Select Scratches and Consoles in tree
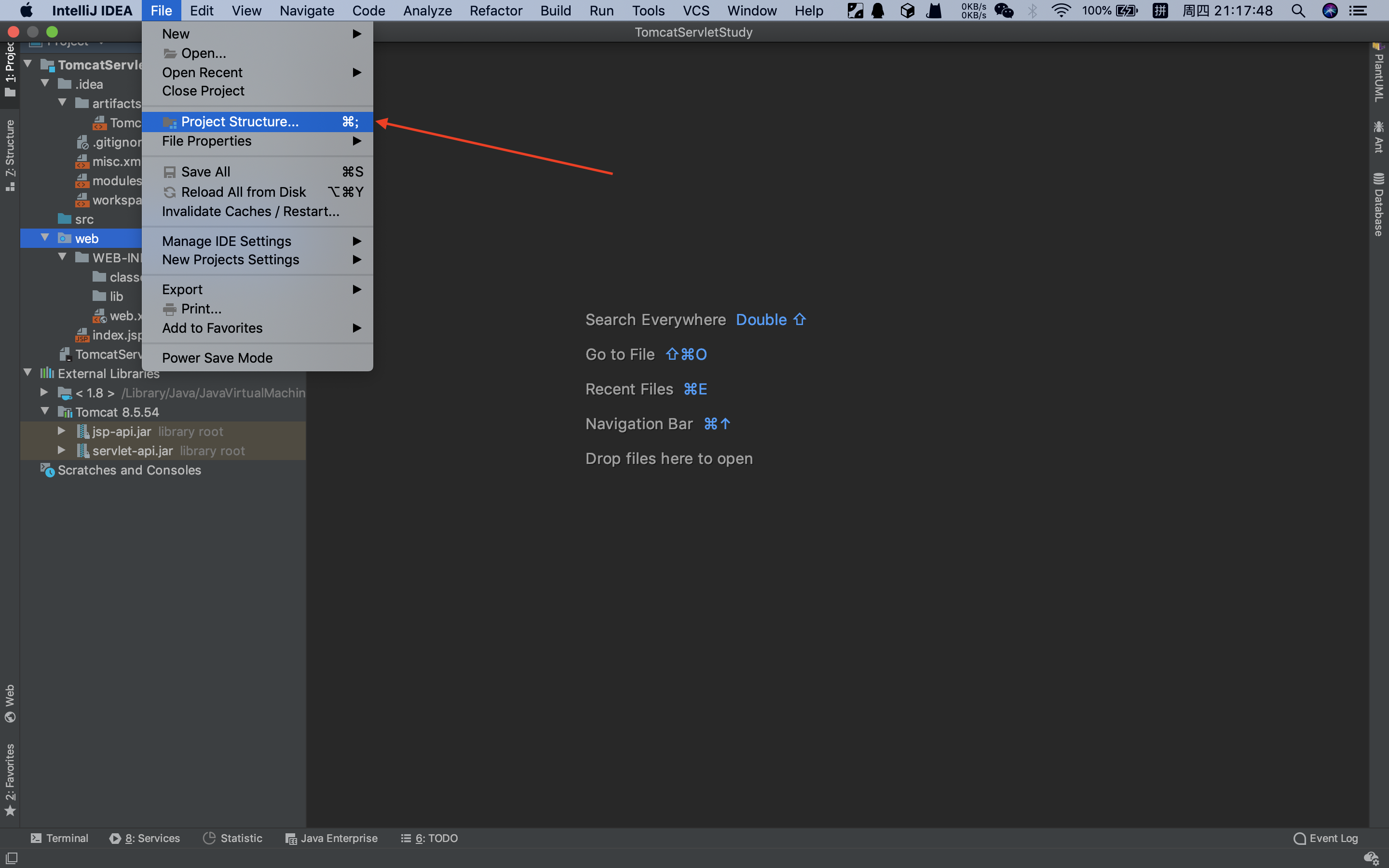 [129, 470]
